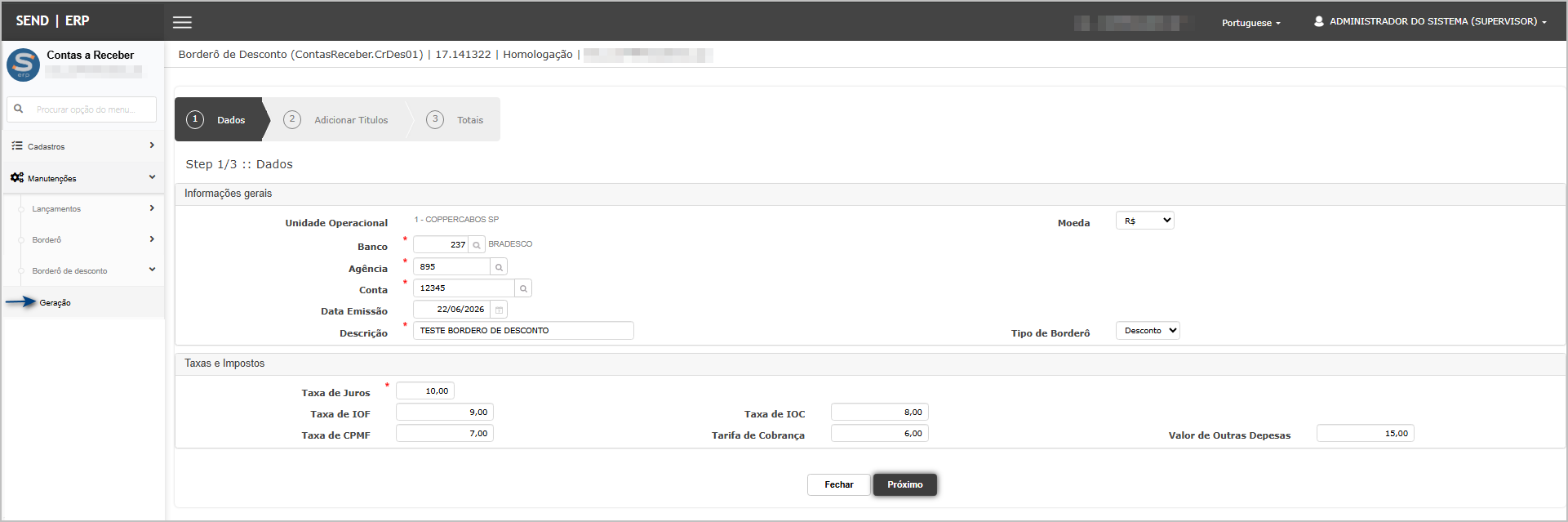Click the Taxa de Juros field

425,391
